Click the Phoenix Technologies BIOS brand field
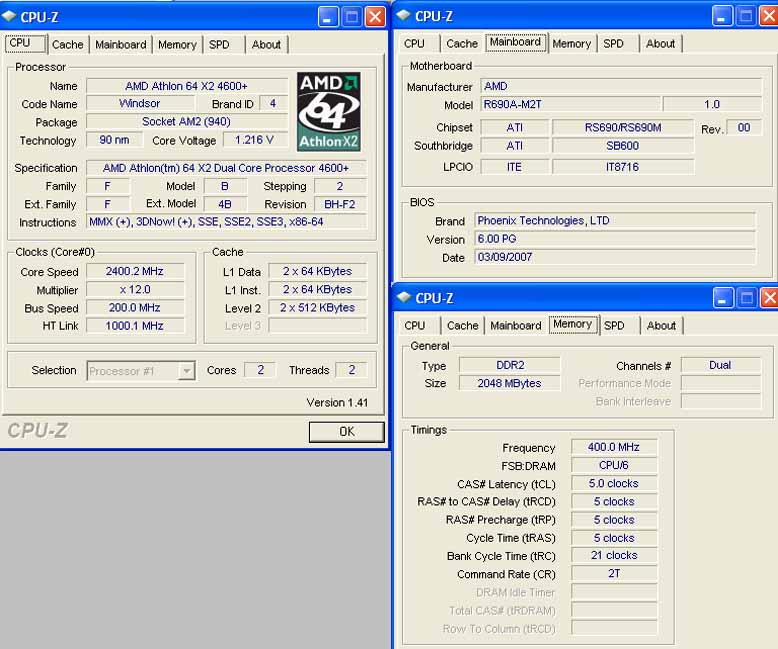Screen dimensions: 778x649 pos(615,220)
